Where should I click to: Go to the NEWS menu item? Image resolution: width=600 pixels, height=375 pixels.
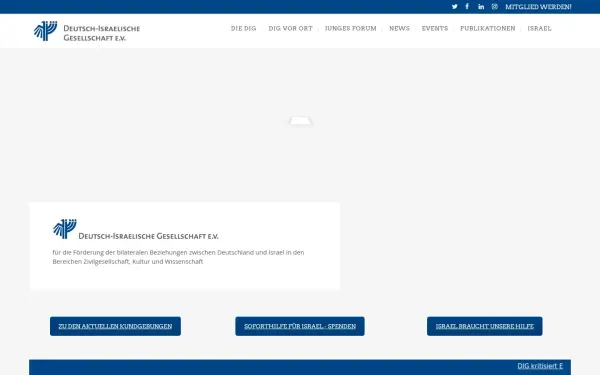pyautogui.click(x=399, y=28)
